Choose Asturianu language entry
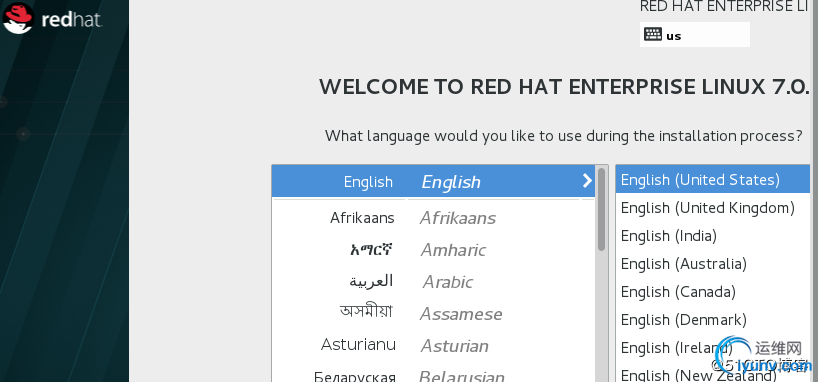818x382 pixels. coord(433,345)
